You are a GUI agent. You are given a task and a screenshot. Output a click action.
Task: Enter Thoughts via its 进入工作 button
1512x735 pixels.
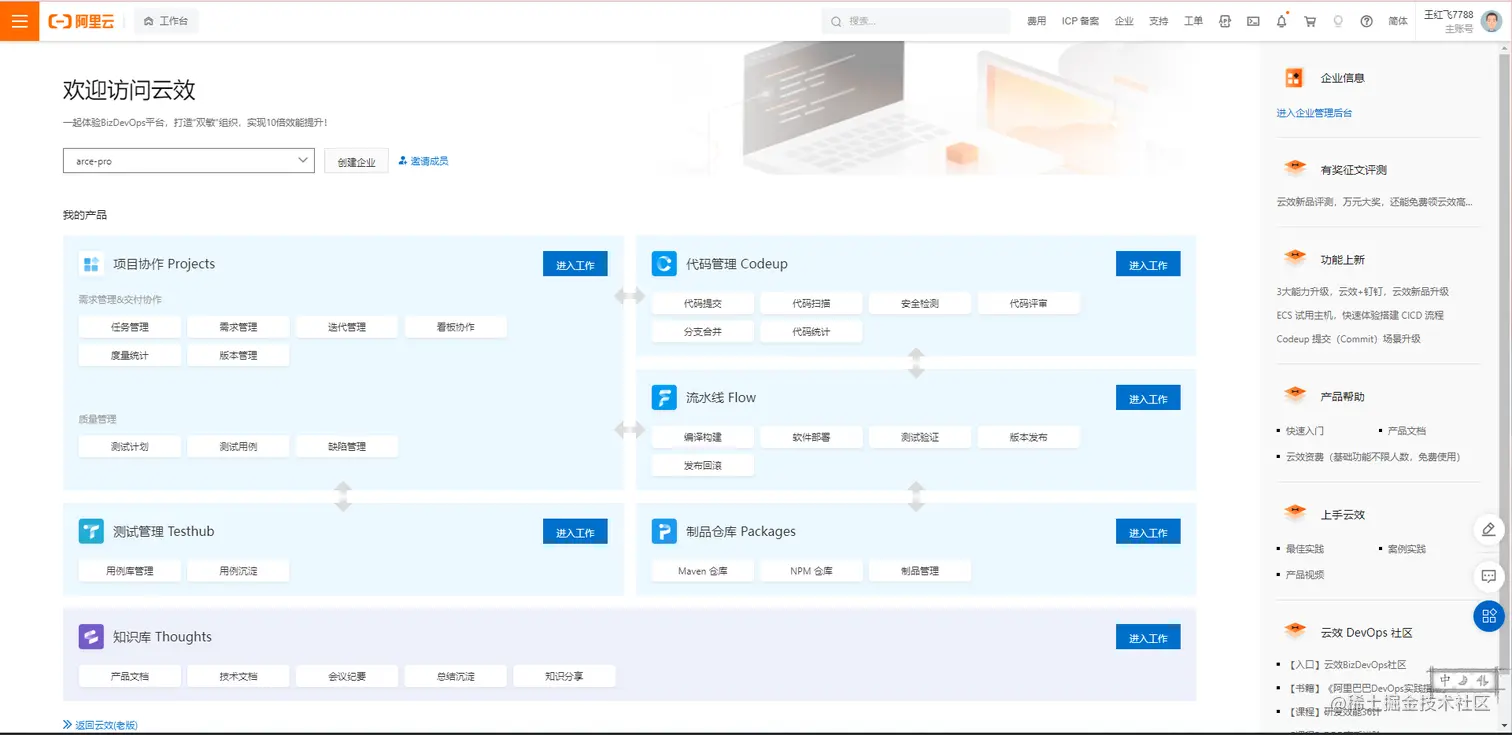coord(1148,637)
